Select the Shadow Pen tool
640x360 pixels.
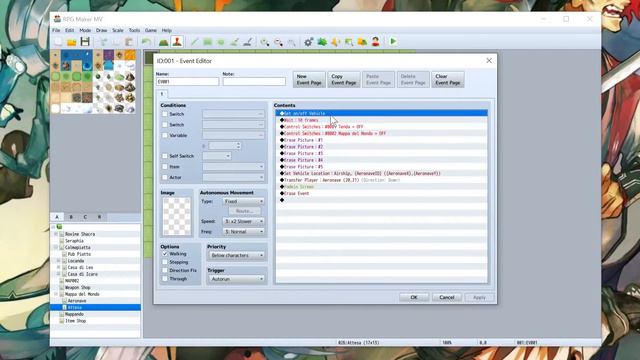pos(247,42)
